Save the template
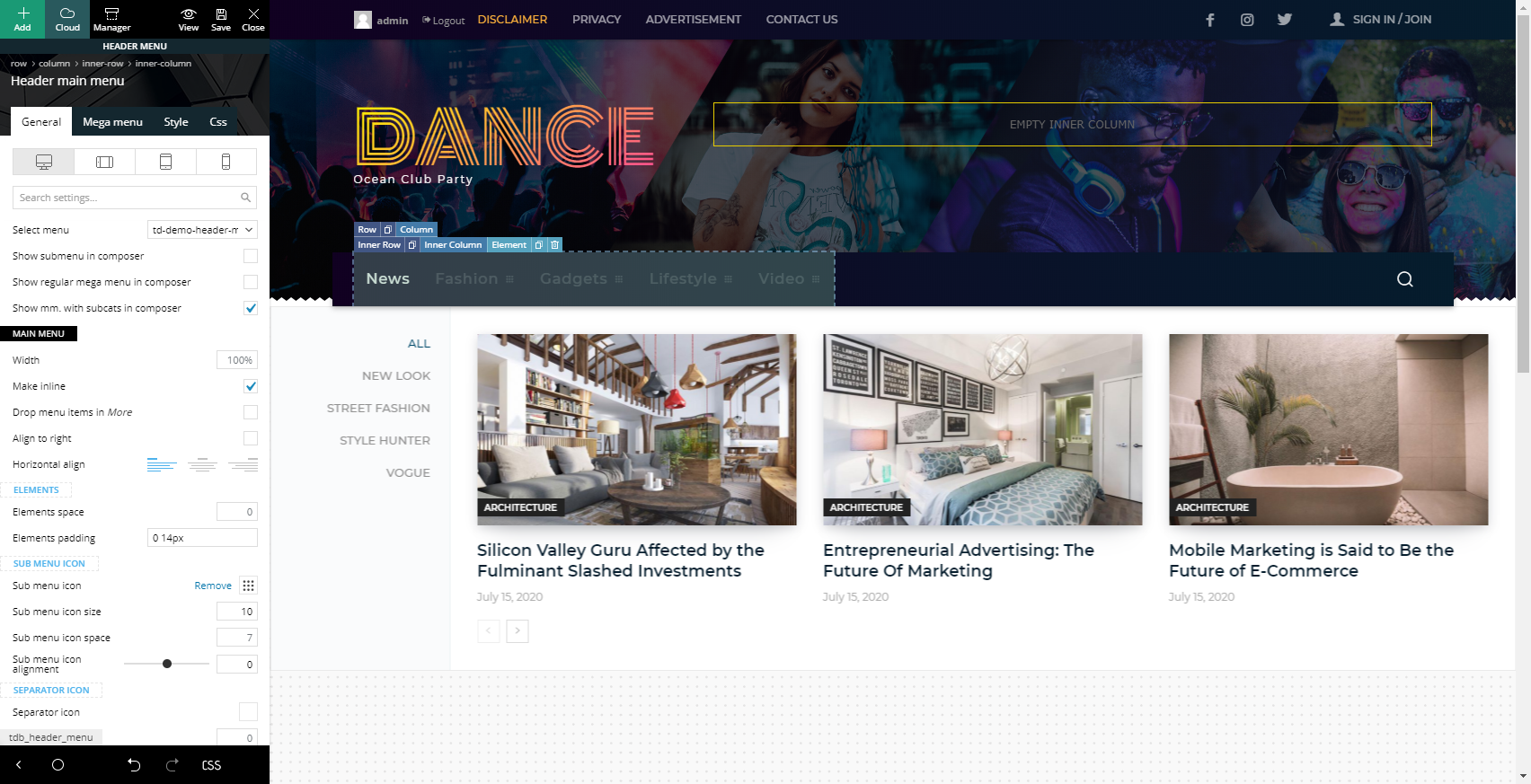Screen dimensions: 1531x784 221,19
